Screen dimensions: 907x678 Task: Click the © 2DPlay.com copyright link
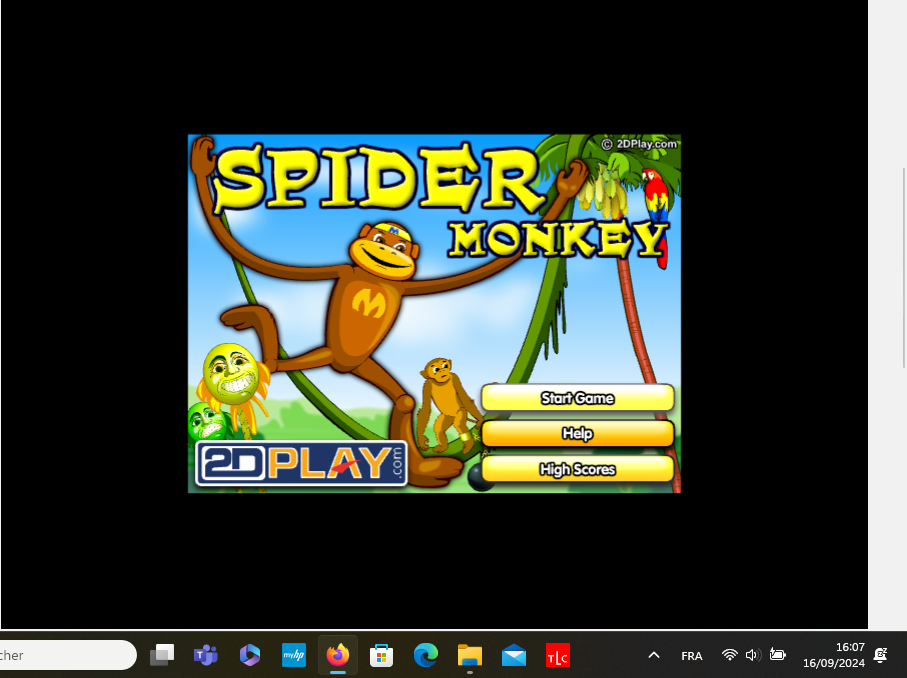pyautogui.click(x=639, y=144)
